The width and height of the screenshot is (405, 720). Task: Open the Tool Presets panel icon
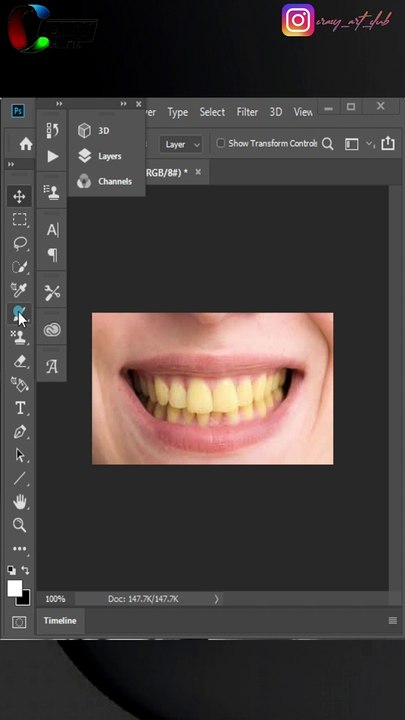pos(52,292)
